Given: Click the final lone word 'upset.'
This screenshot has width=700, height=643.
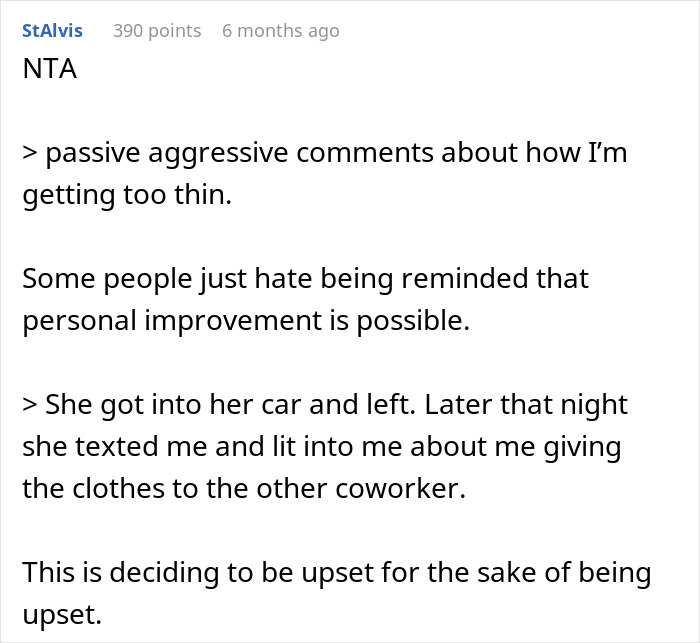Looking at the screenshot, I should coord(62,613).
